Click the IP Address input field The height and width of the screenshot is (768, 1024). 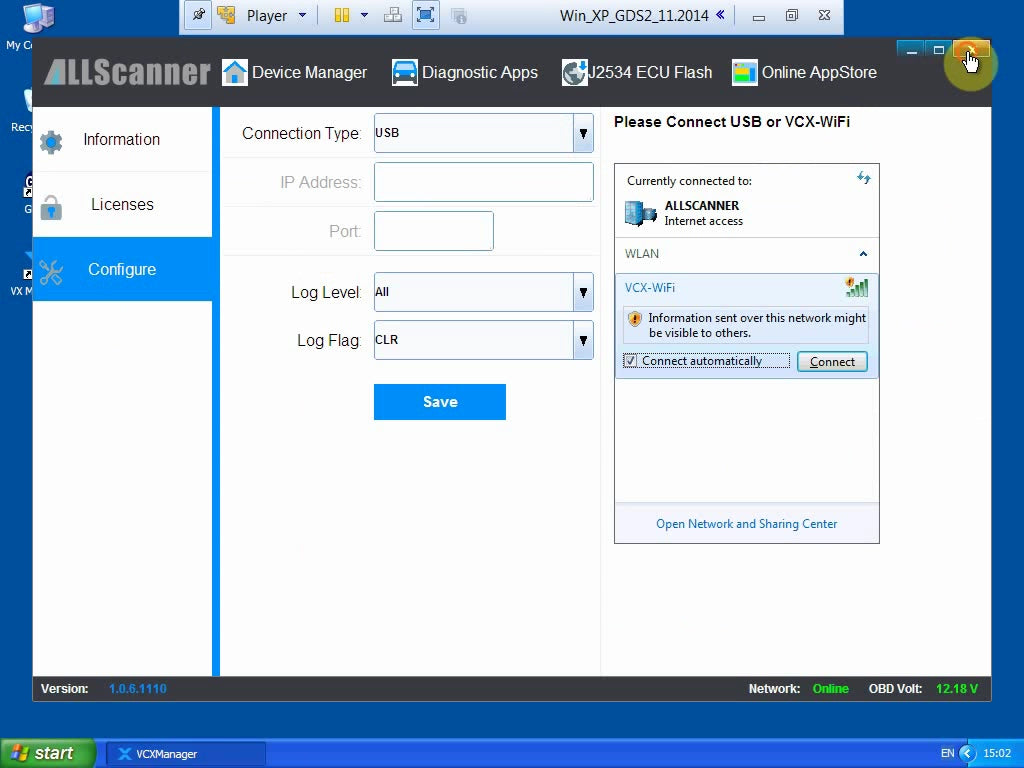coord(484,182)
